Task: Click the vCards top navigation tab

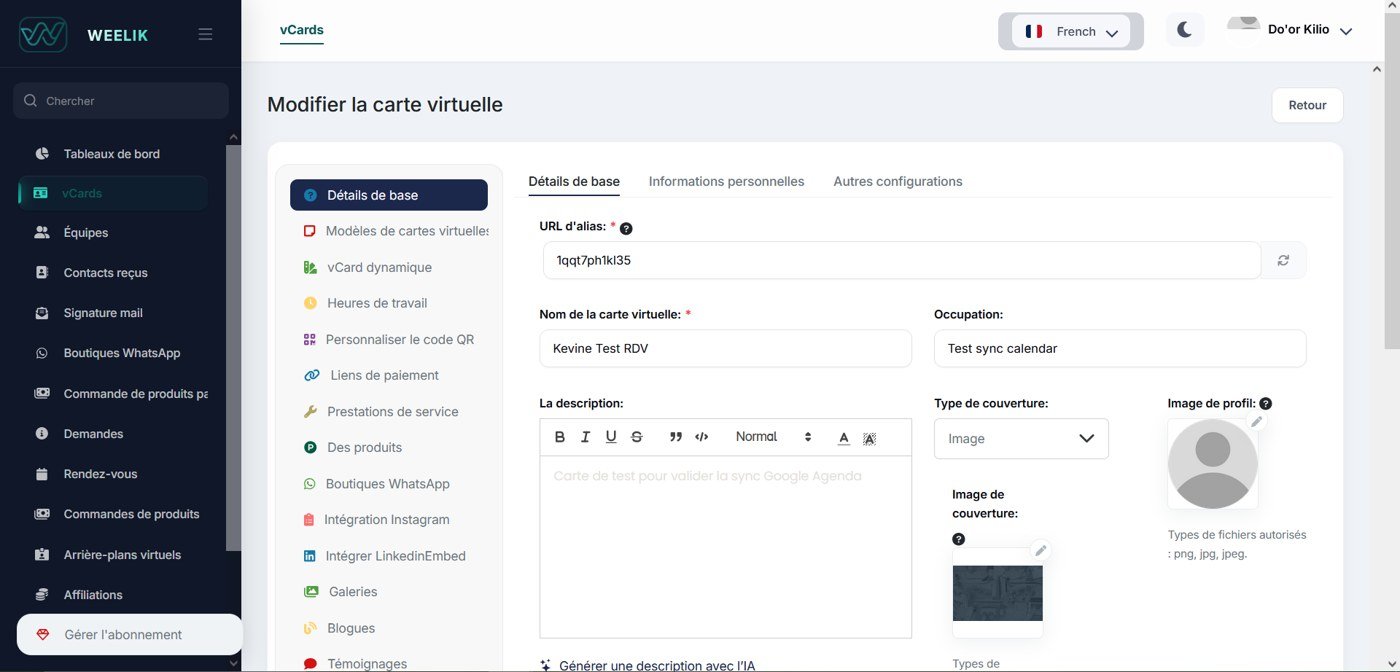Action: [302, 30]
